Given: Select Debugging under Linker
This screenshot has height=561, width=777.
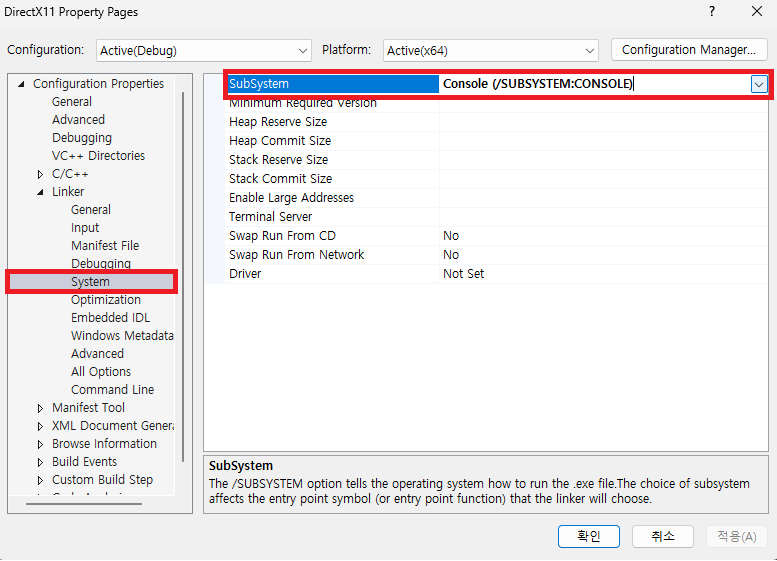Looking at the screenshot, I should coord(101,264).
